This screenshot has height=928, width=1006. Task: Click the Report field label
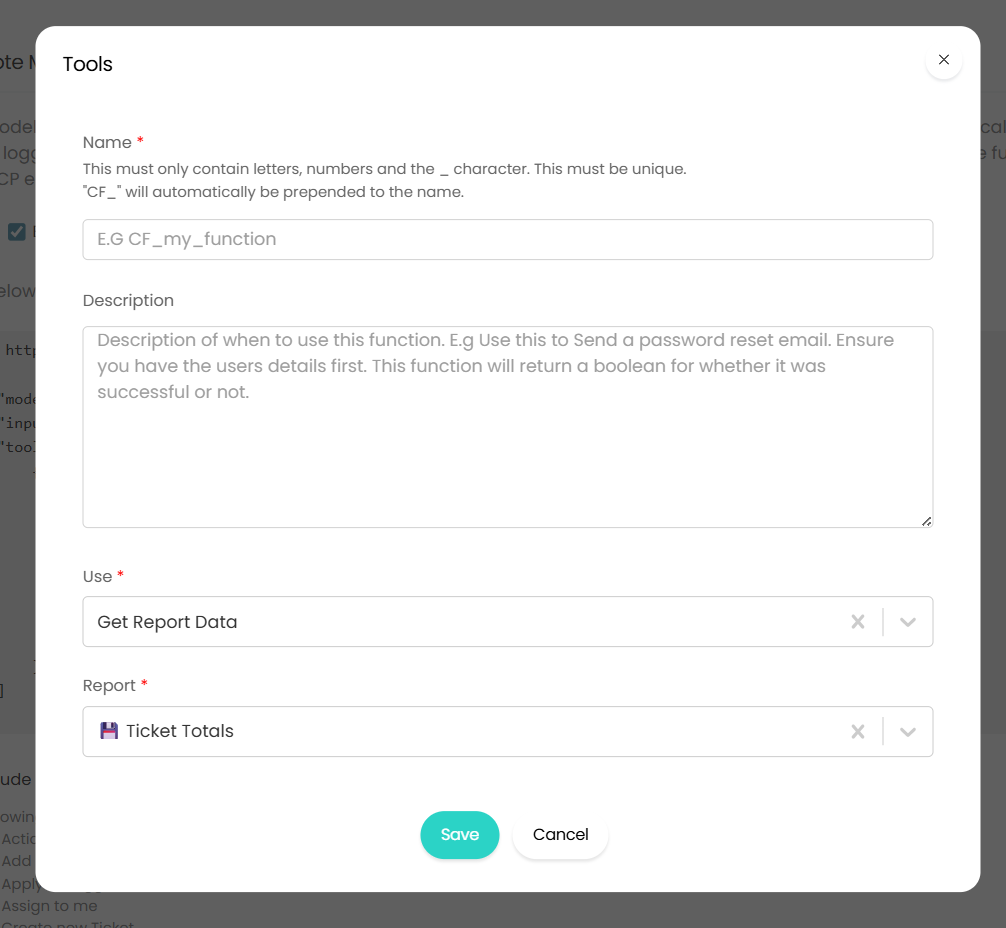[x=109, y=685]
